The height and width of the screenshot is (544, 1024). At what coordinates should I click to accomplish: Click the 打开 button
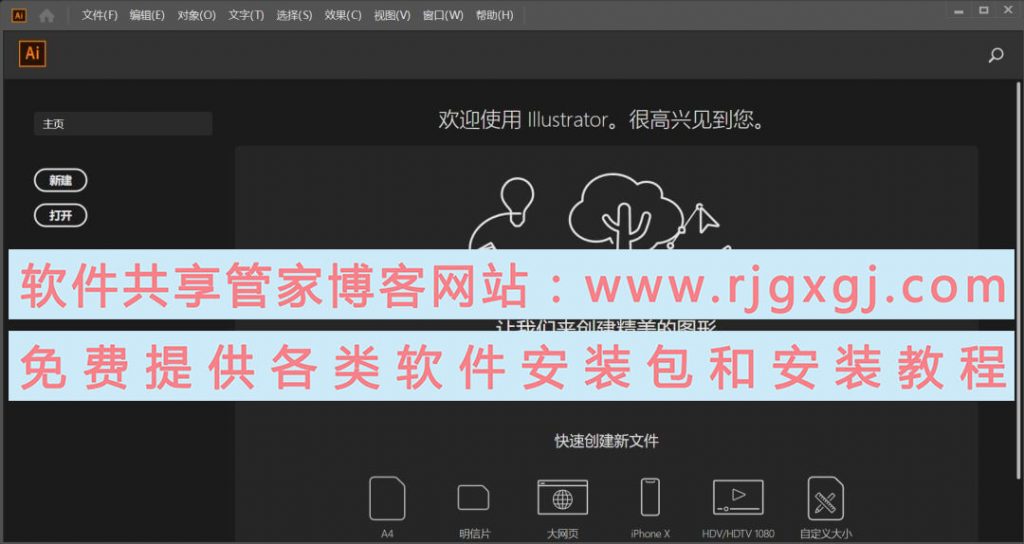tap(61, 215)
